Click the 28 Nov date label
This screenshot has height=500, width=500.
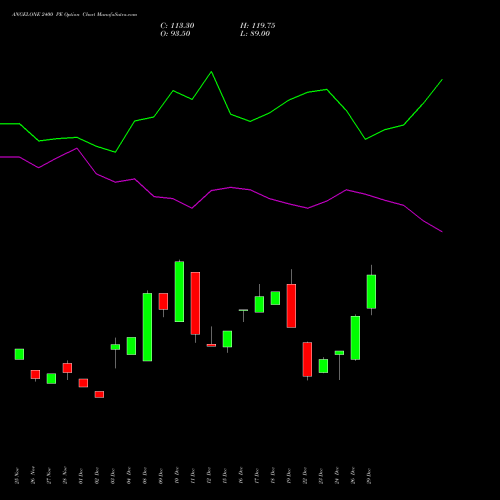click(x=65, y=476)
